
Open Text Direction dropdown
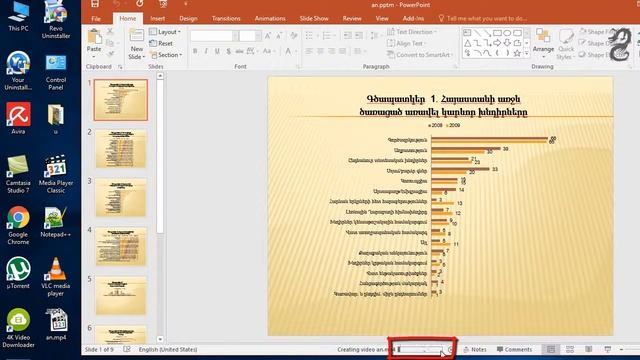[x=411, y=32]
